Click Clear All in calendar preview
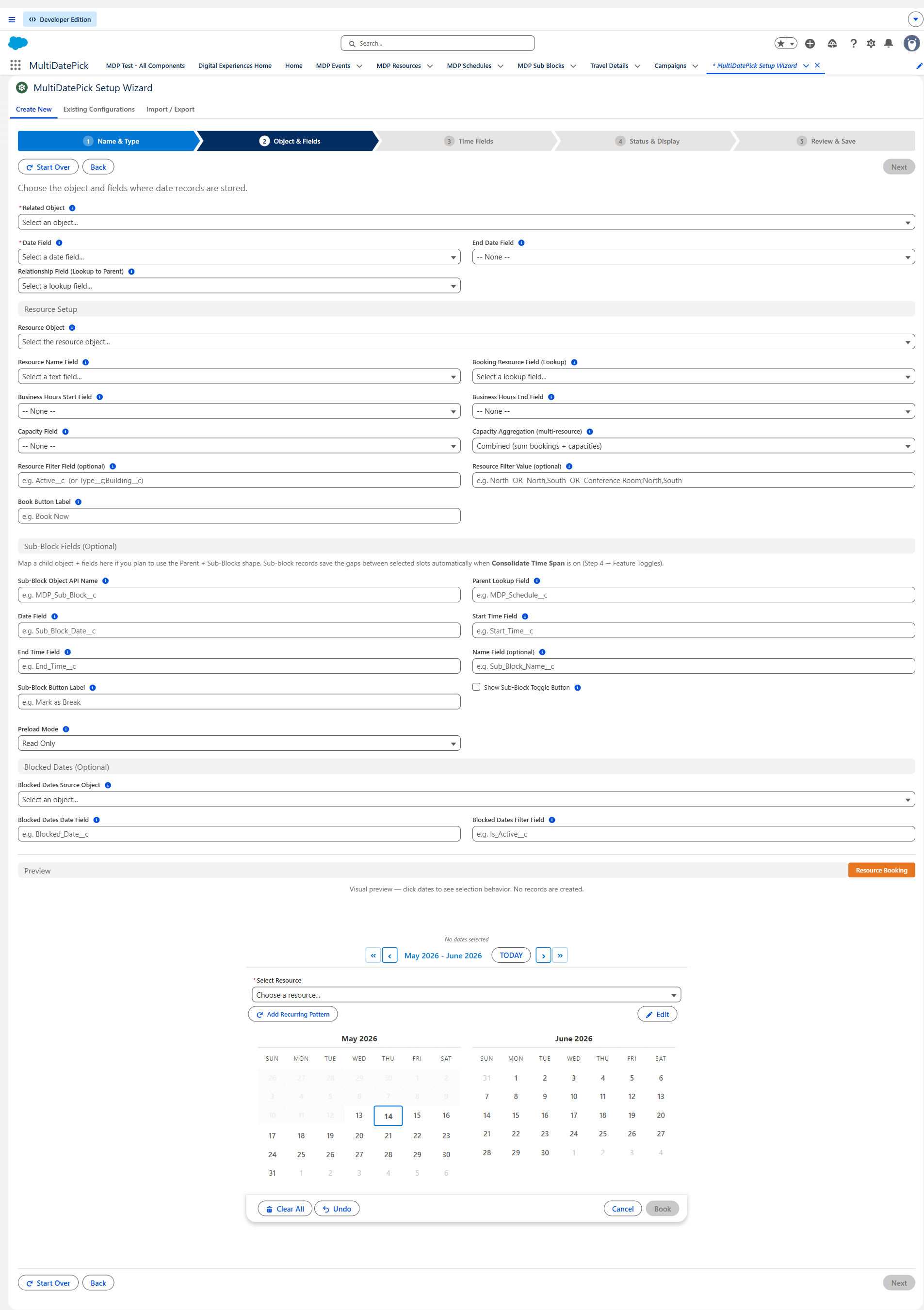This screenshot has width=924, height=1310. coord(285,1209)
